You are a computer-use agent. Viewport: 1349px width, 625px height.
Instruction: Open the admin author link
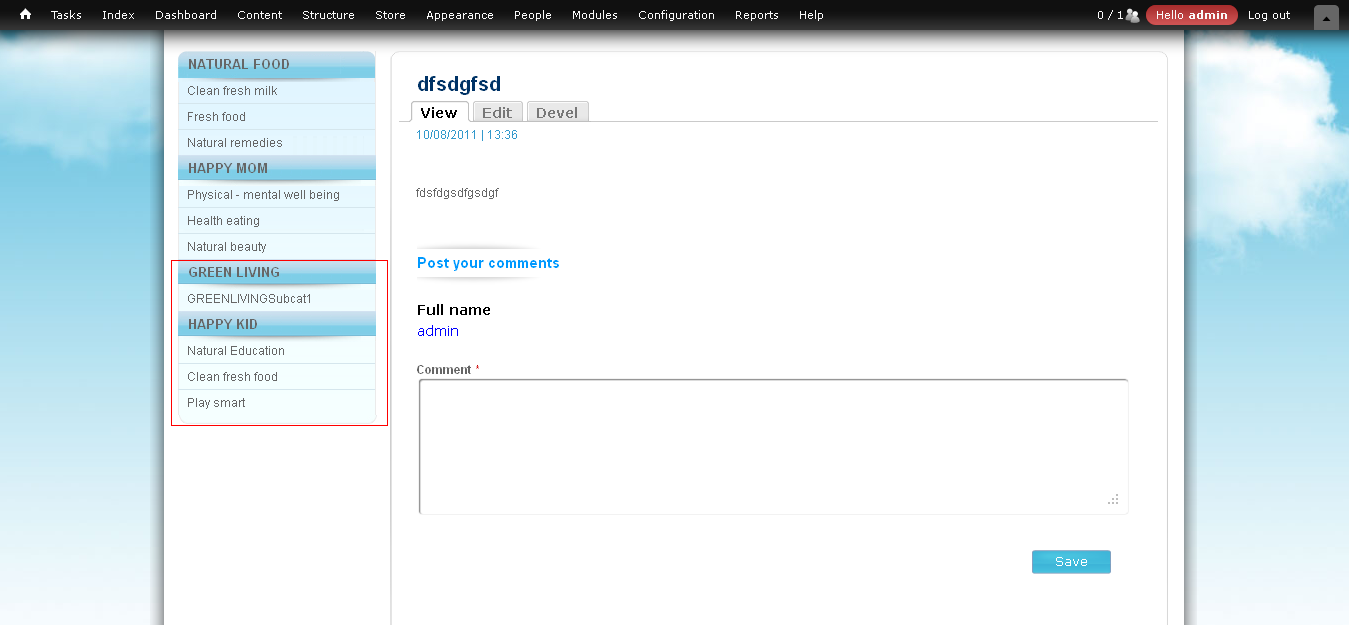pyautogui.click(x=438, y=331)
